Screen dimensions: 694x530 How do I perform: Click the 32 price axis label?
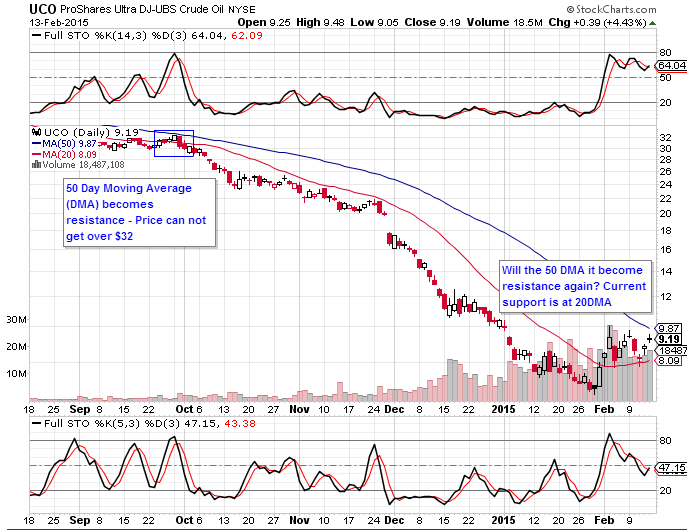point(665,138)
